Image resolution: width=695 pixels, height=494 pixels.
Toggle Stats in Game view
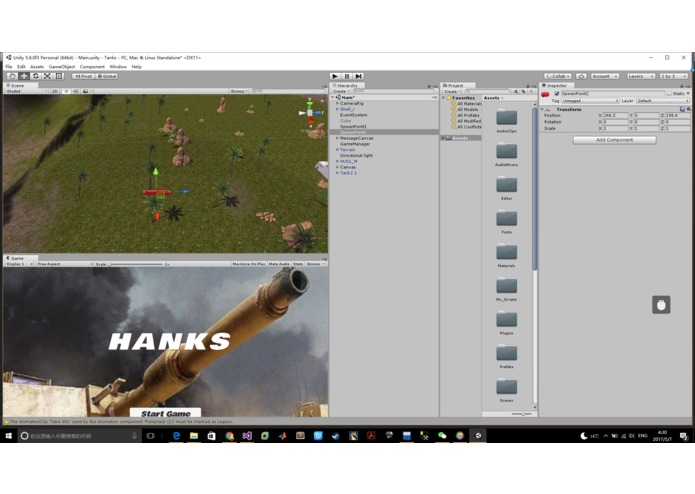(298, 264)
